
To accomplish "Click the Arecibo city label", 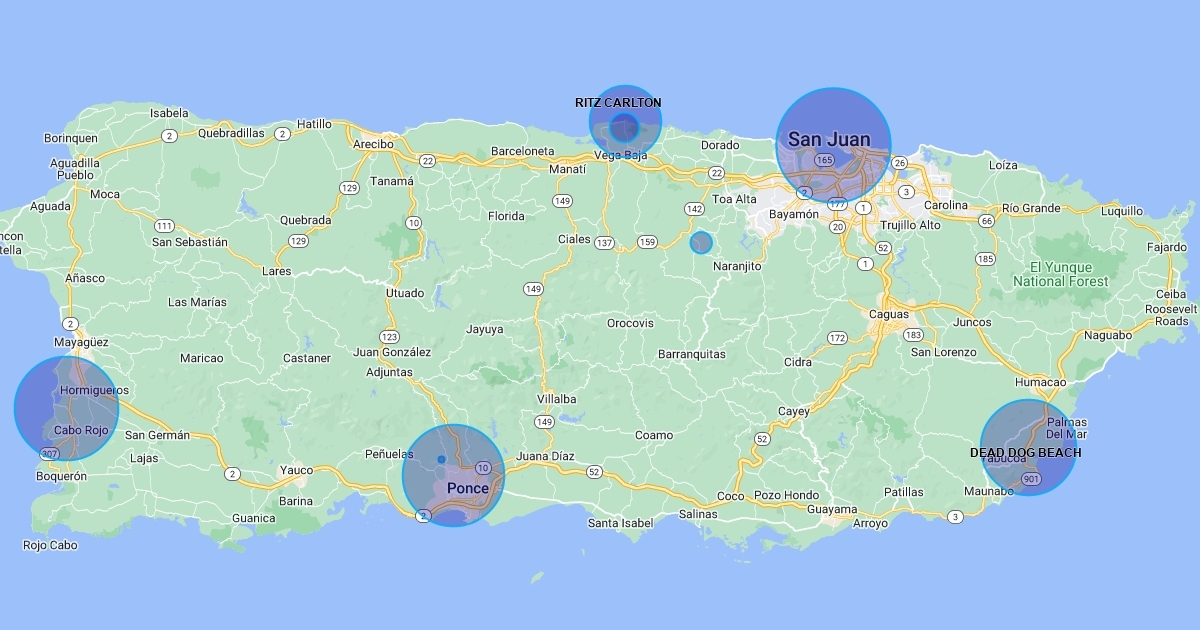I will 373,144.
